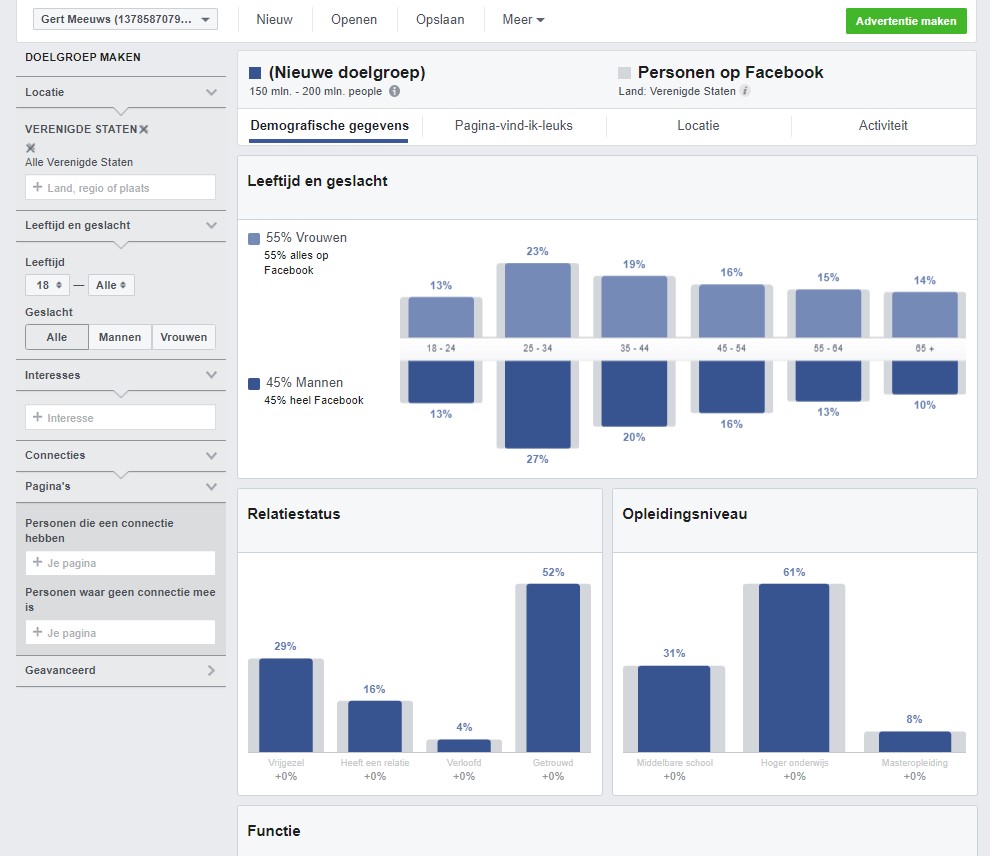Open the maximum age dropdown showing Alle
This screenshot has height=856, width=990.
pos(111,285)
